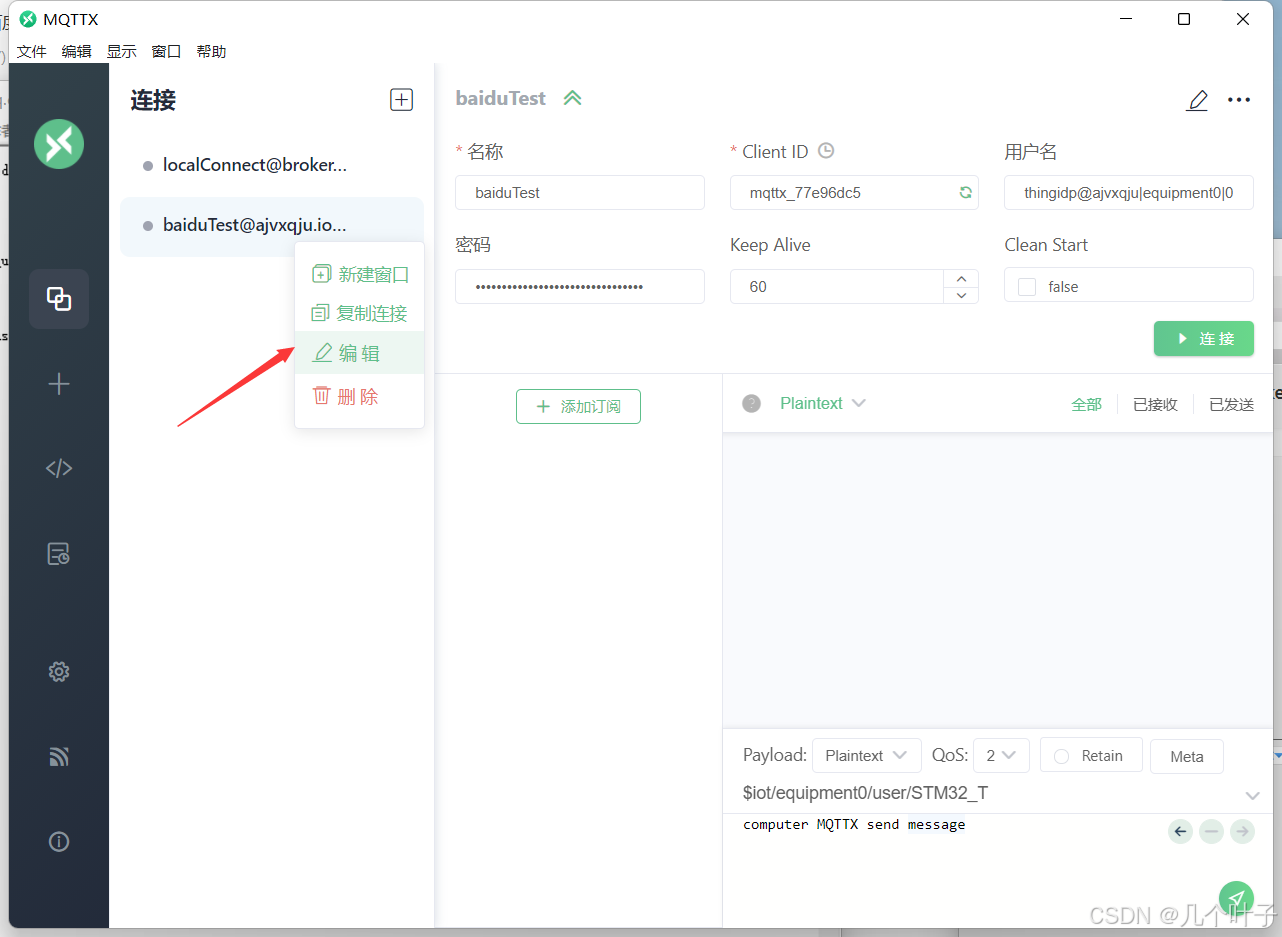
Task: Click the green 连接 button
Action: pyautogui.click(x=1204, y=339)
